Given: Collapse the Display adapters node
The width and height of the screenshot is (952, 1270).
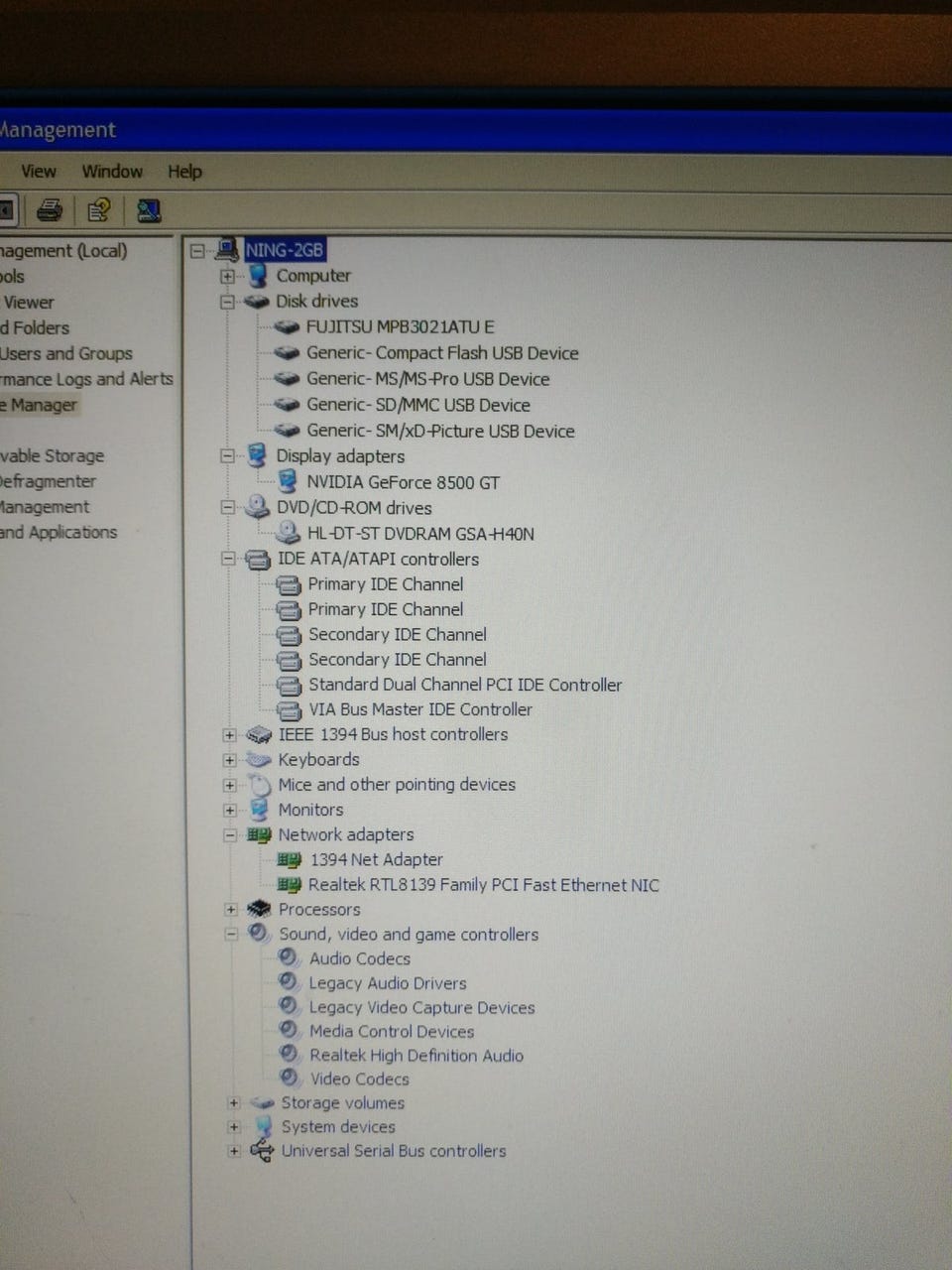Looking at the screenshot, I should coord(228,456).
